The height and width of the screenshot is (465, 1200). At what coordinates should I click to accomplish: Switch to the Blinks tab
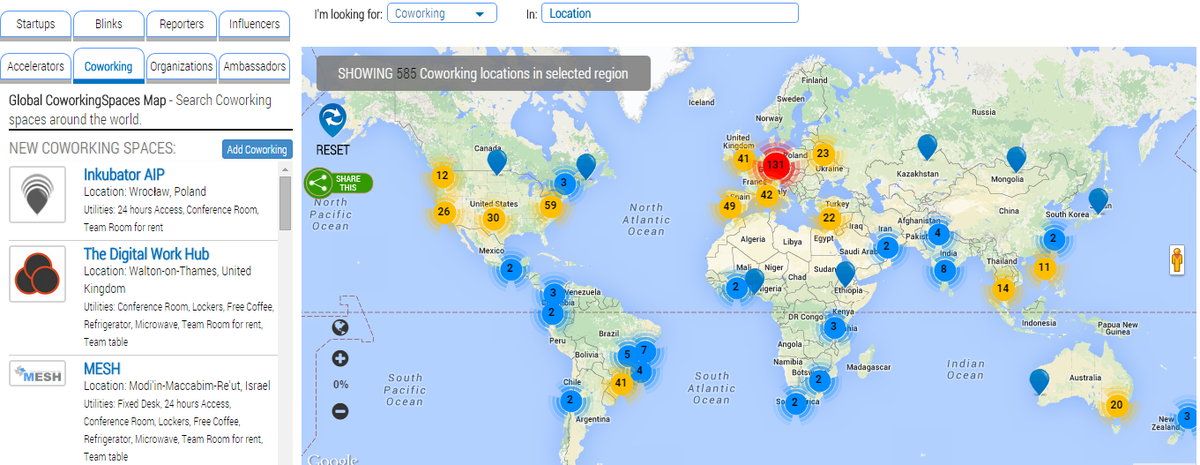[108, 24]
